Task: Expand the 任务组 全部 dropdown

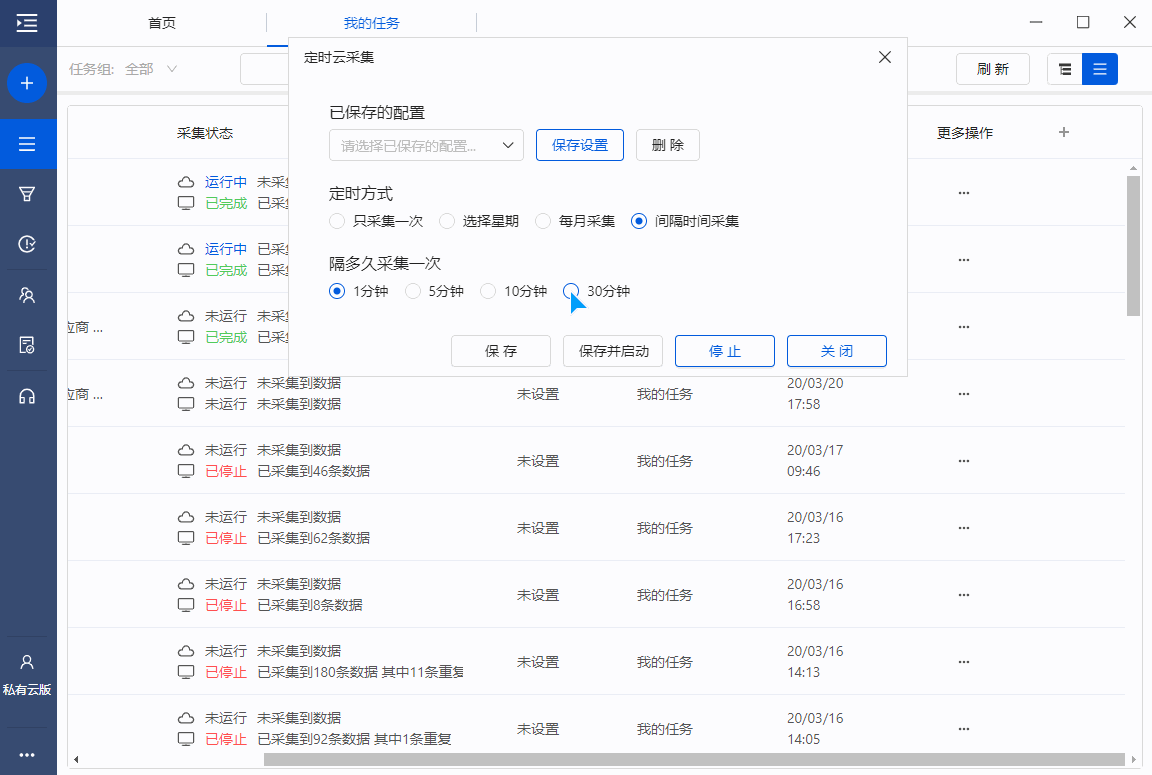Action: (151, 69)
